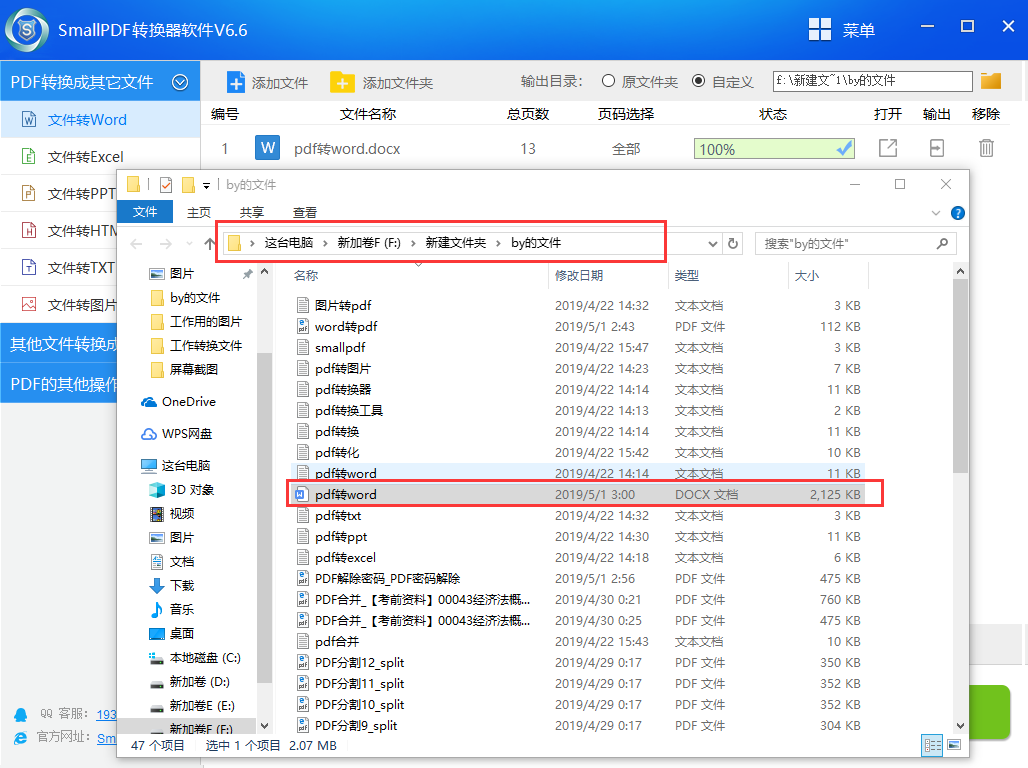
Task: Expand the PDF的其他操作 section
Action: click(59, 384)
